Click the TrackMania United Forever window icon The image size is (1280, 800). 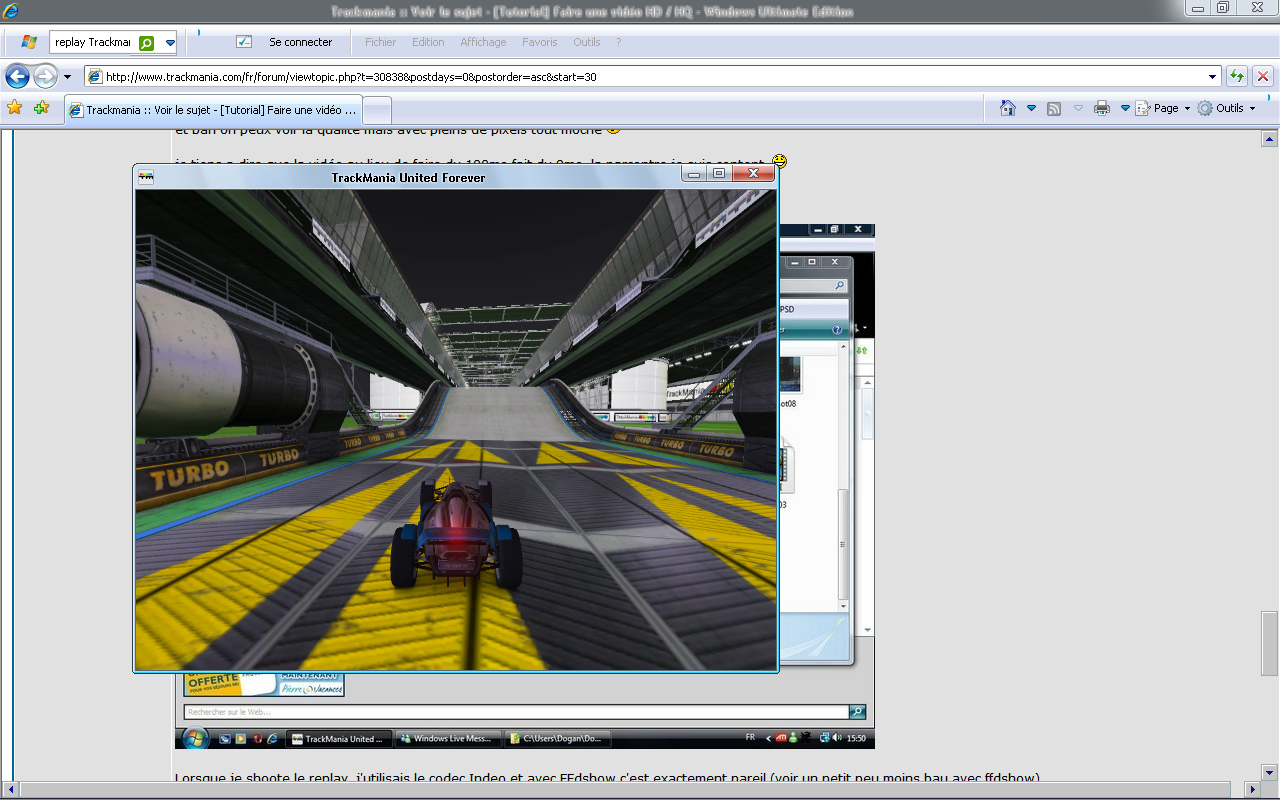click(x=146, y=177)
